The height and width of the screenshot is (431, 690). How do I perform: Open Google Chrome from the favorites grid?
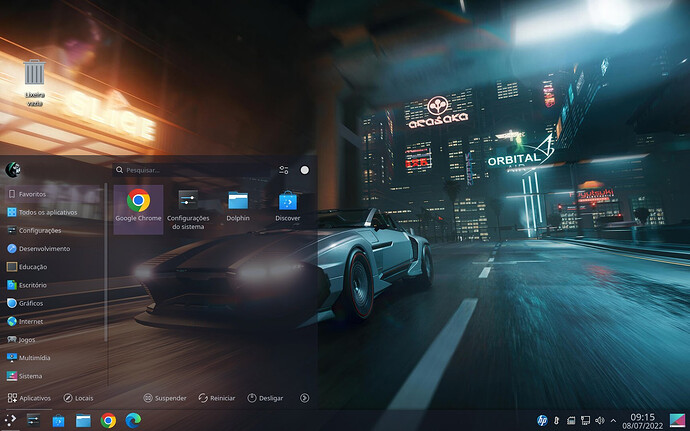138,210
